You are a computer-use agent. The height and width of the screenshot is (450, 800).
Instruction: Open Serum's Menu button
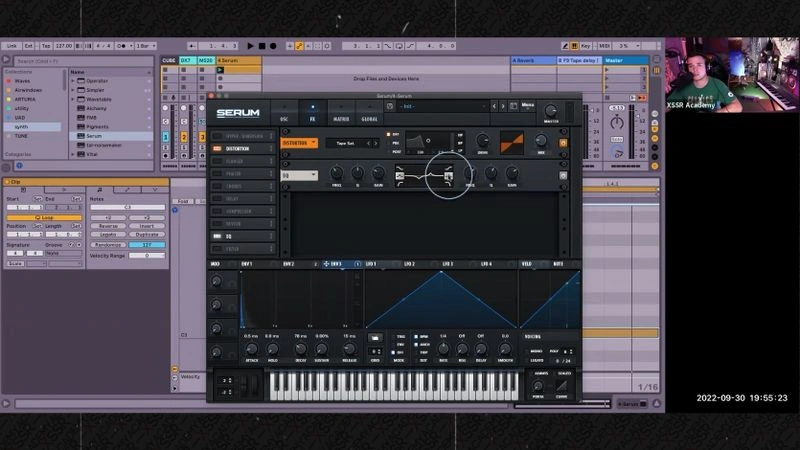pos(528,105)
